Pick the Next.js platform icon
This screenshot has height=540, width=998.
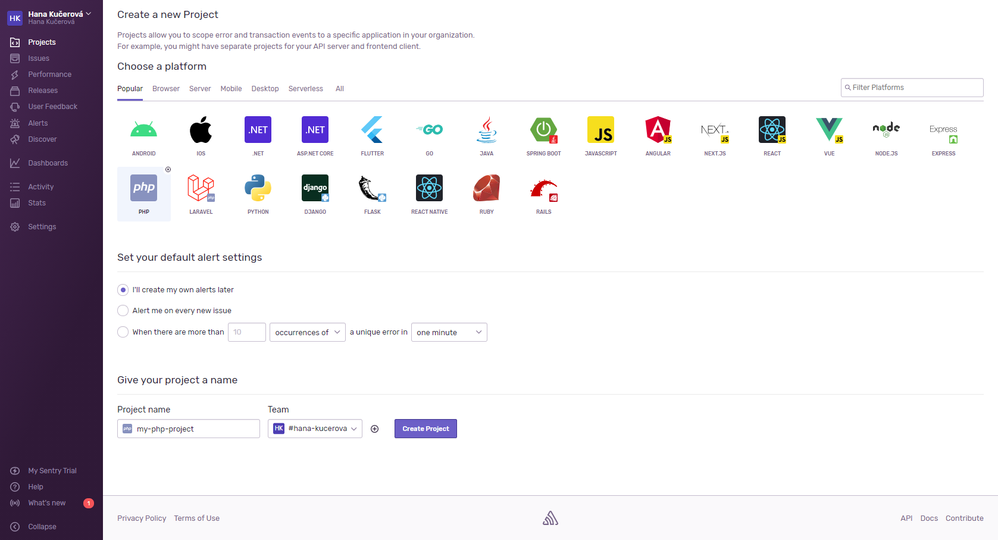(x=715, y=130)
